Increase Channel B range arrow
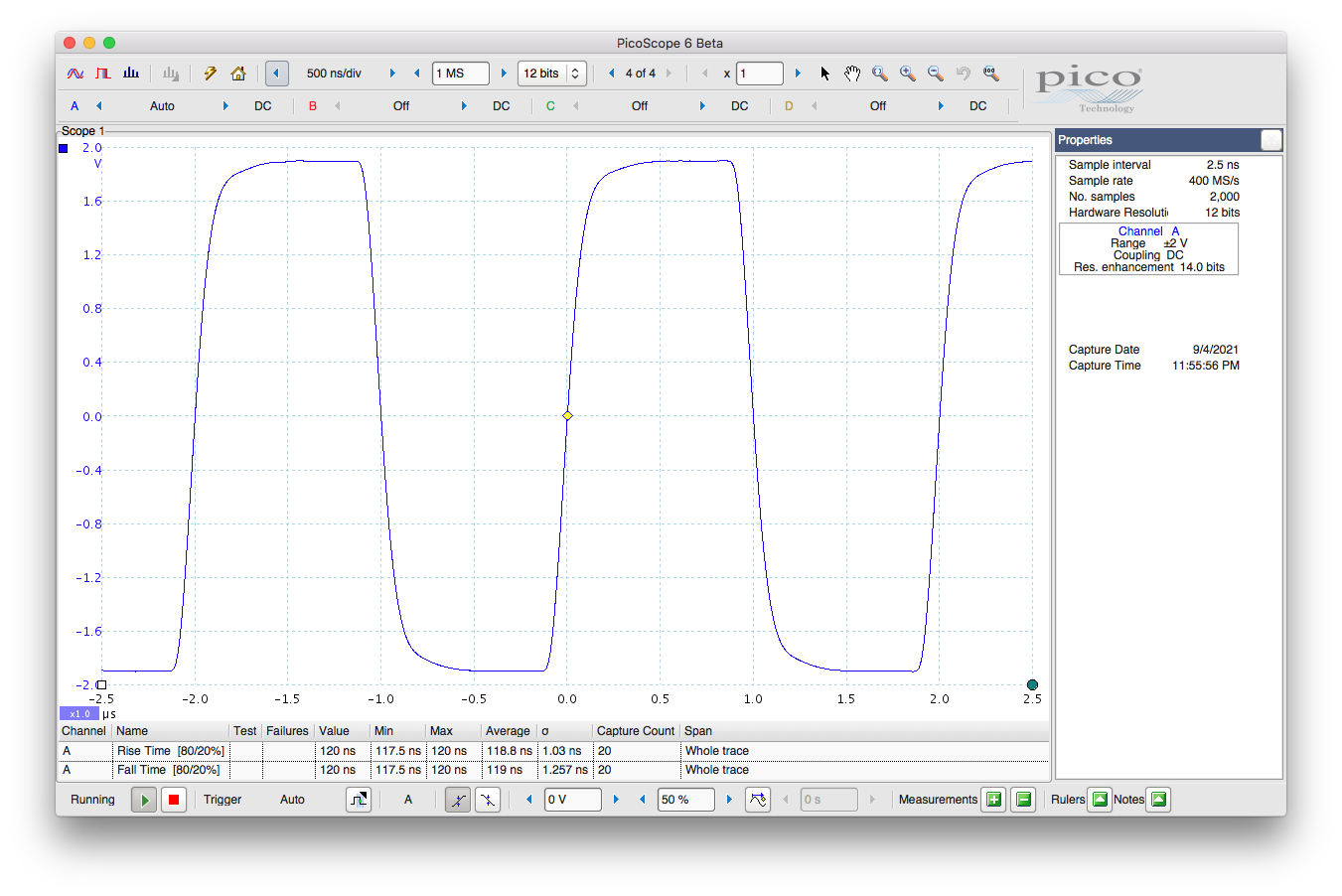 pos(464,106)
